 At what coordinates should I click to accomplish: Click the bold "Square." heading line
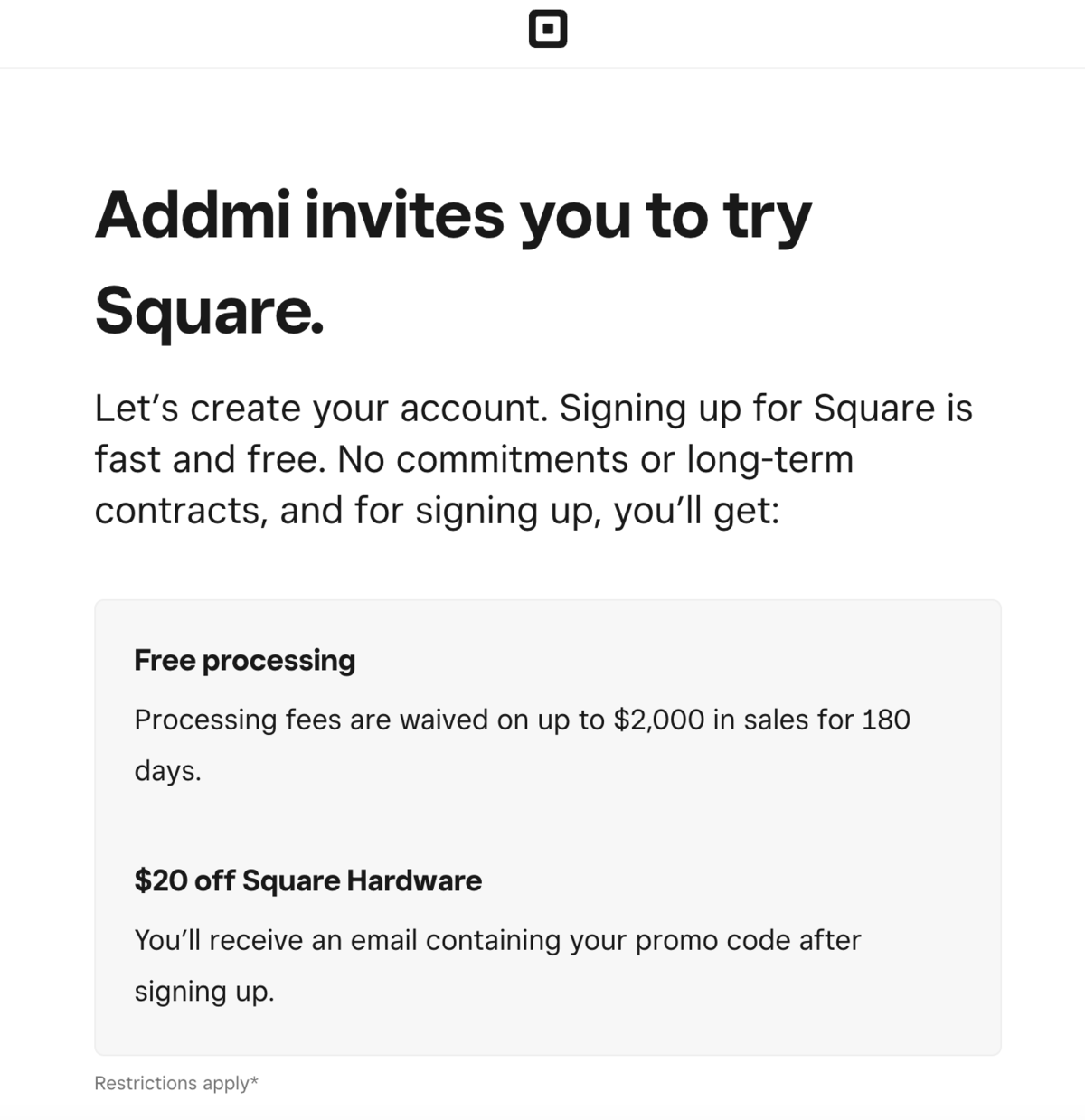pyautogui.click(x=209, y=310)
